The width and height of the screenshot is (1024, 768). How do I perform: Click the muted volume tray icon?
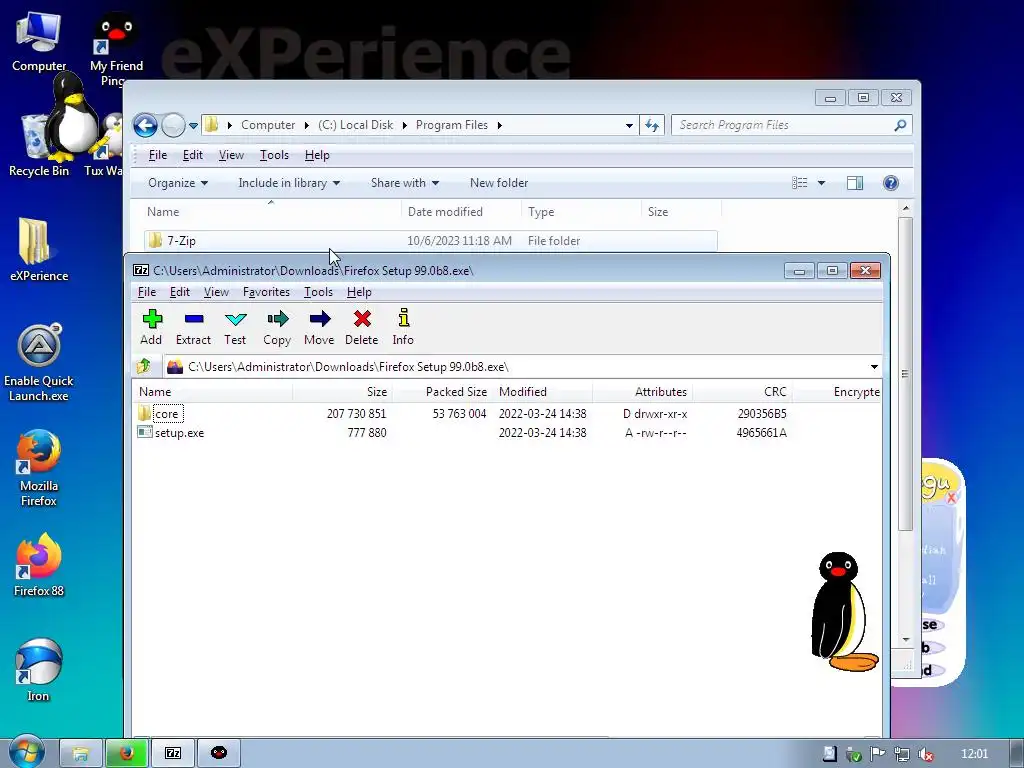coord(925,754)
